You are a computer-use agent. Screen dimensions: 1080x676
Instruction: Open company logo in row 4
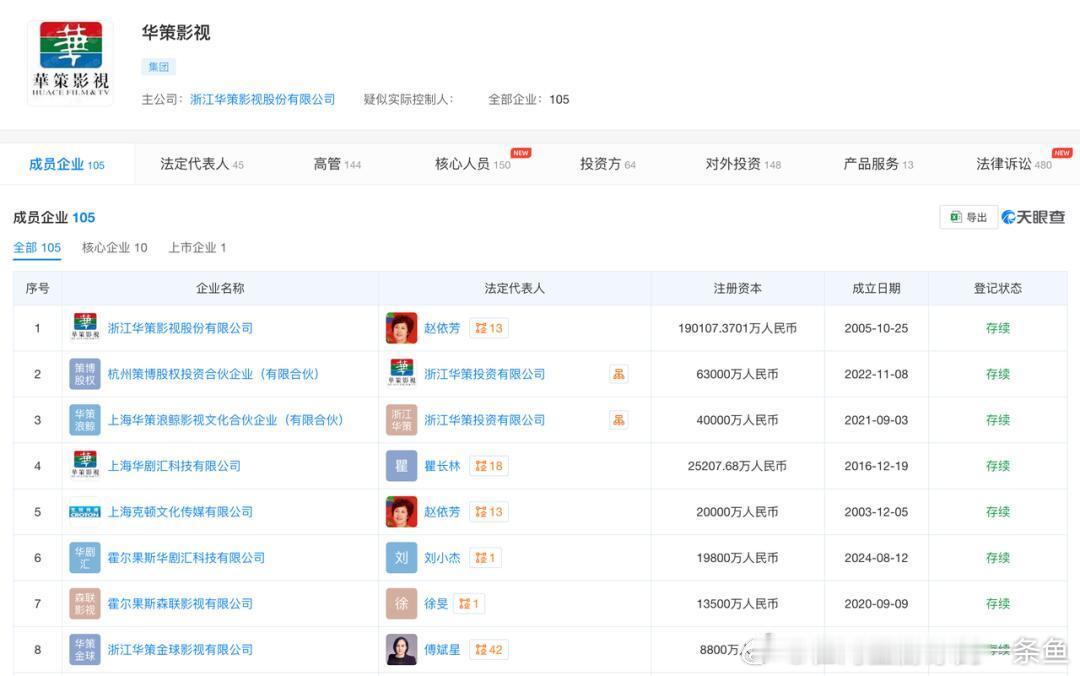pyautogui.click(x=85, y=465)
